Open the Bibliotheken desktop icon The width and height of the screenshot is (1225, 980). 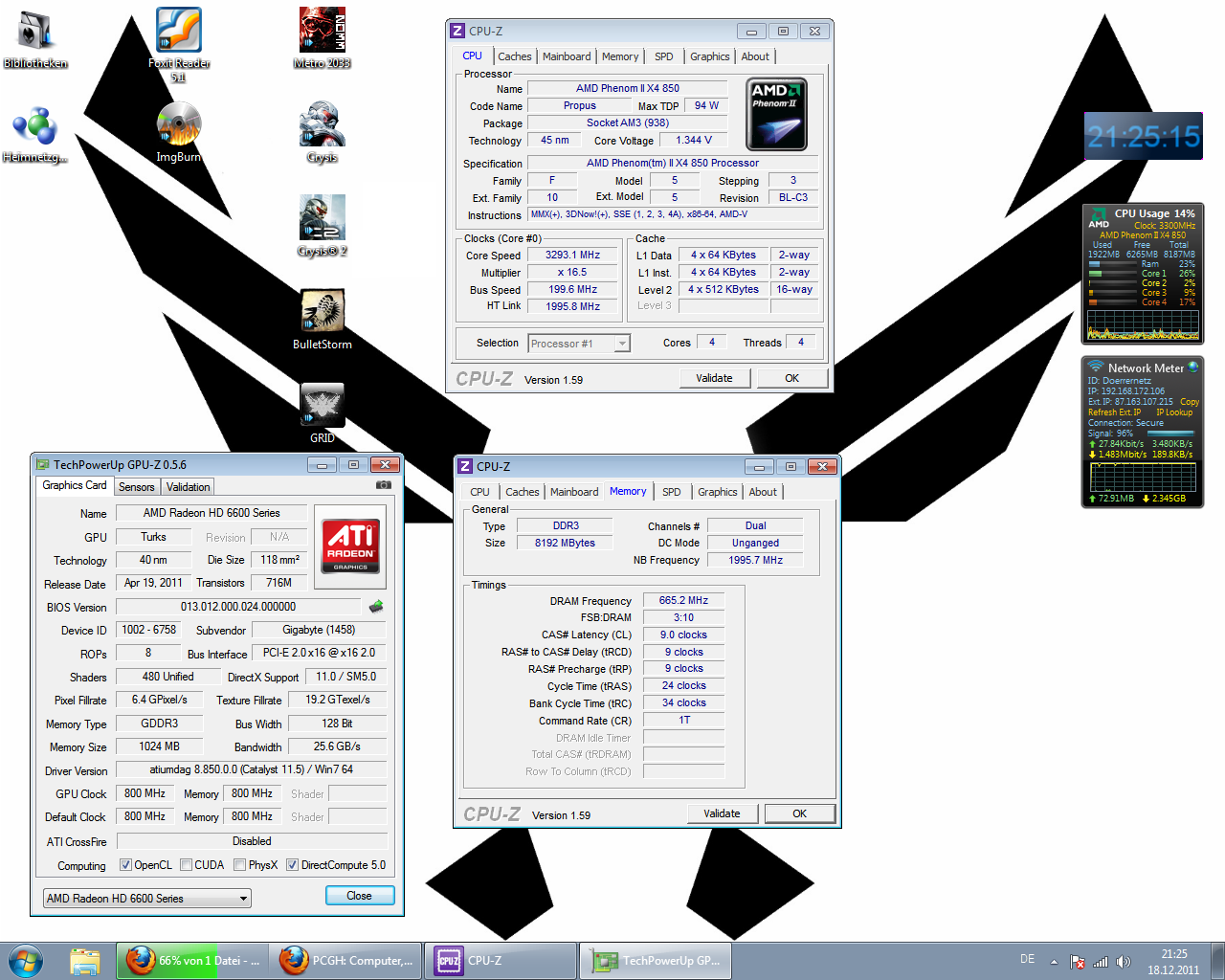tap(35, 40)
